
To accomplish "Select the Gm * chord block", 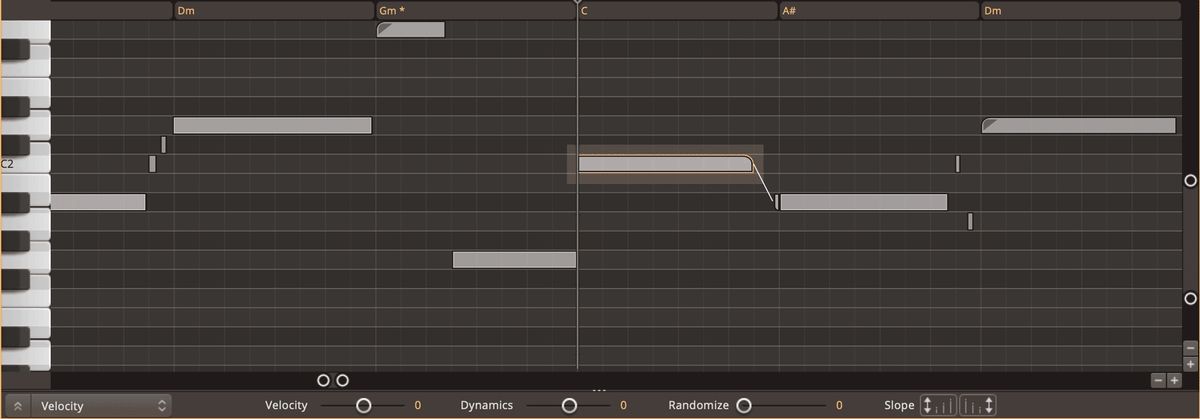I will pos(475,11).
